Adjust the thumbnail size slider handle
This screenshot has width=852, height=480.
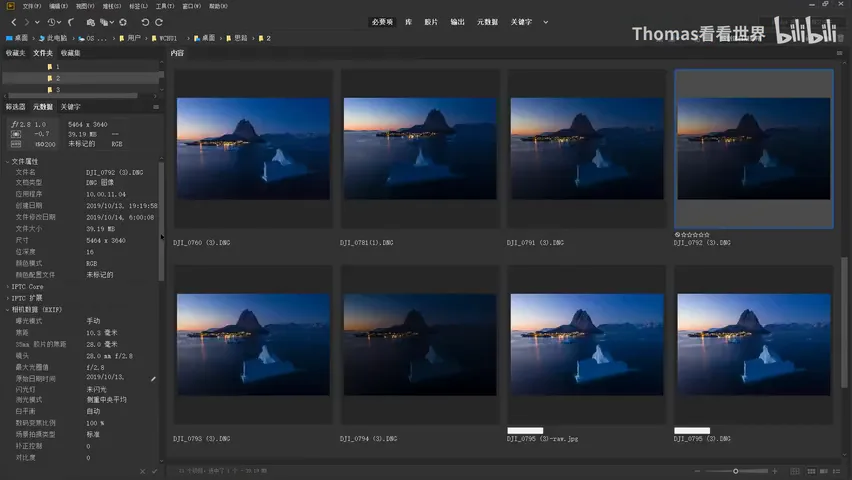pos(736,471)
